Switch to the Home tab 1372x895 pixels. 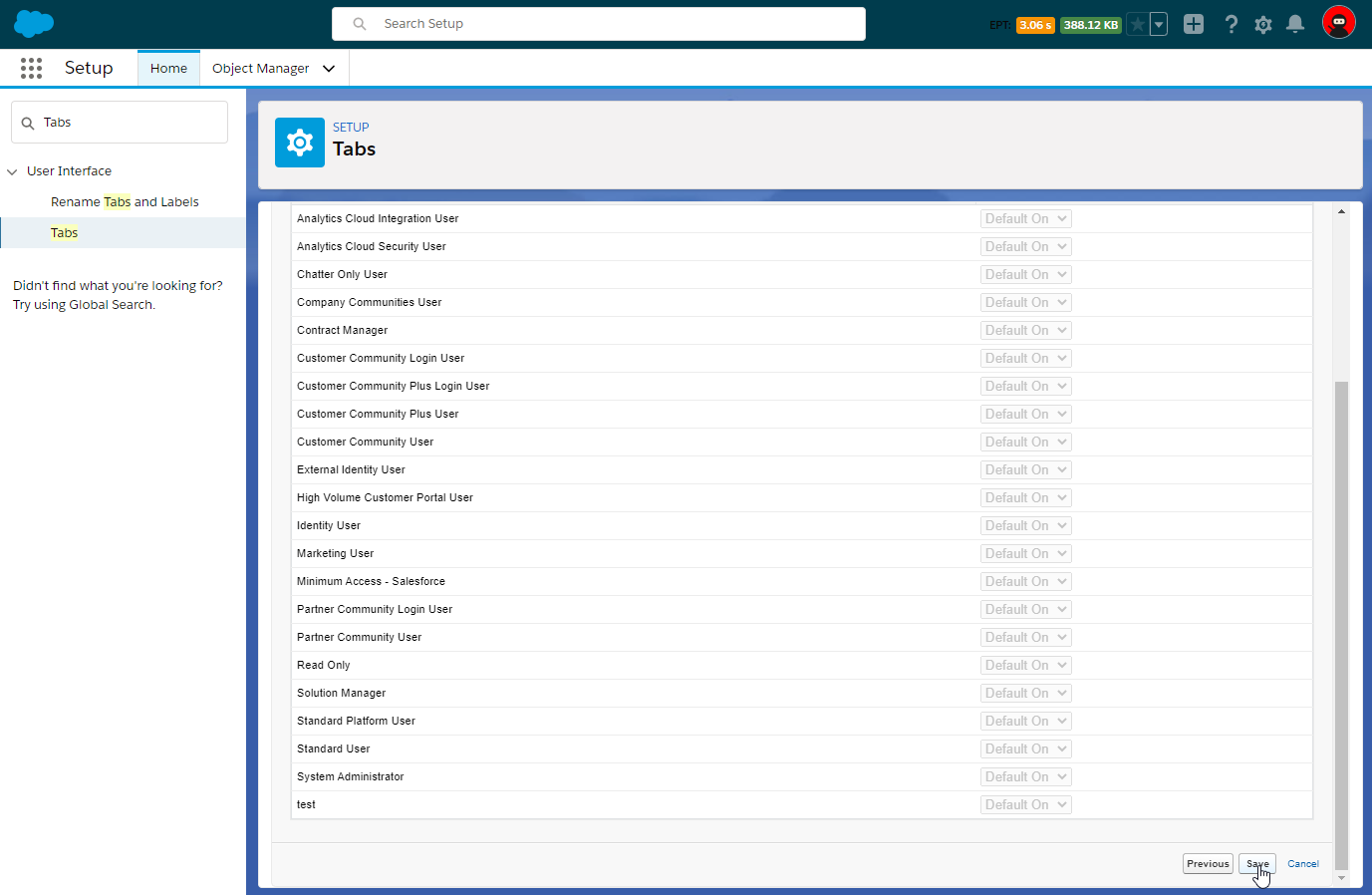(168, 68)
